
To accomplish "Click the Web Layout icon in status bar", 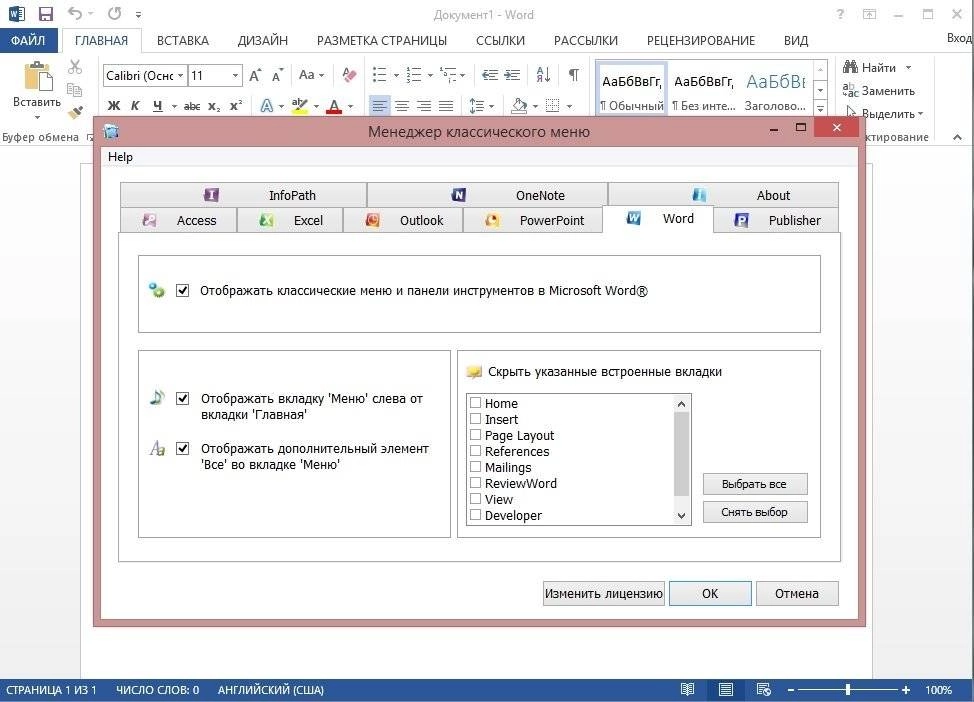I will pos(763,690).
